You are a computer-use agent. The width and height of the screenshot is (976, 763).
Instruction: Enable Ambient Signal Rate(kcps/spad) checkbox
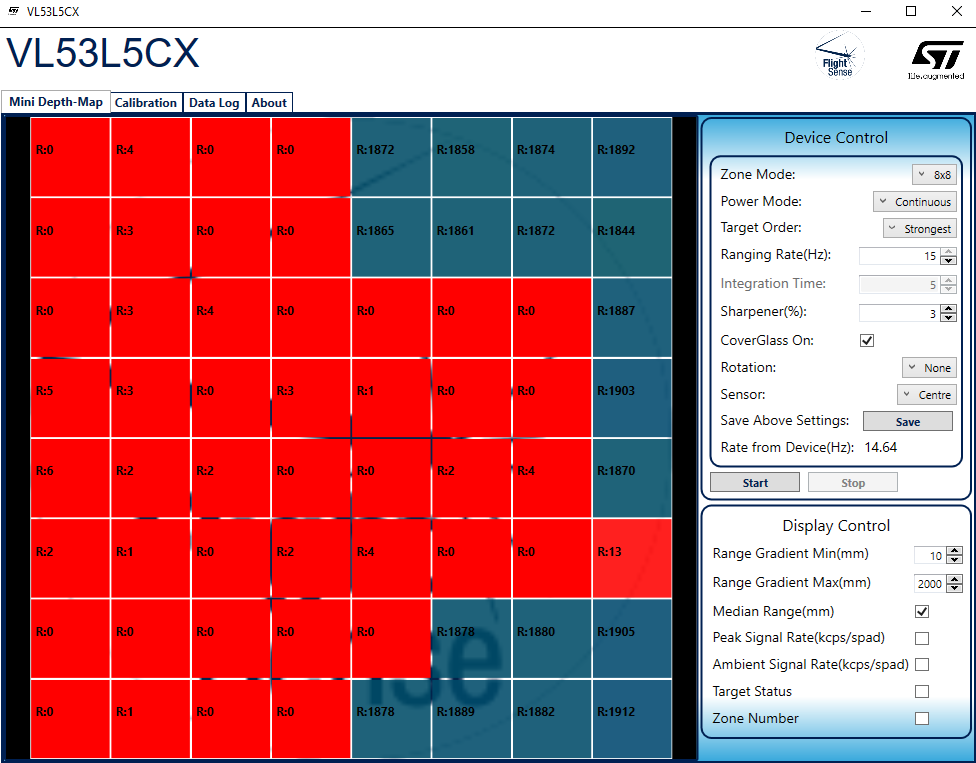[x=922, y=665]
